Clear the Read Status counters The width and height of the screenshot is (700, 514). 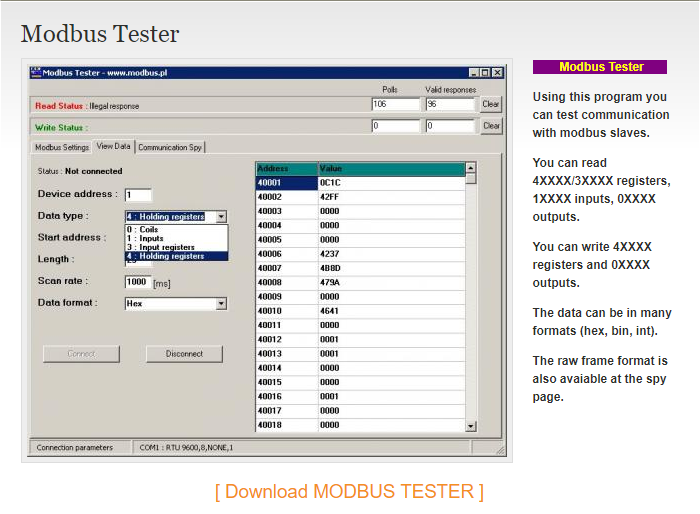490,104
